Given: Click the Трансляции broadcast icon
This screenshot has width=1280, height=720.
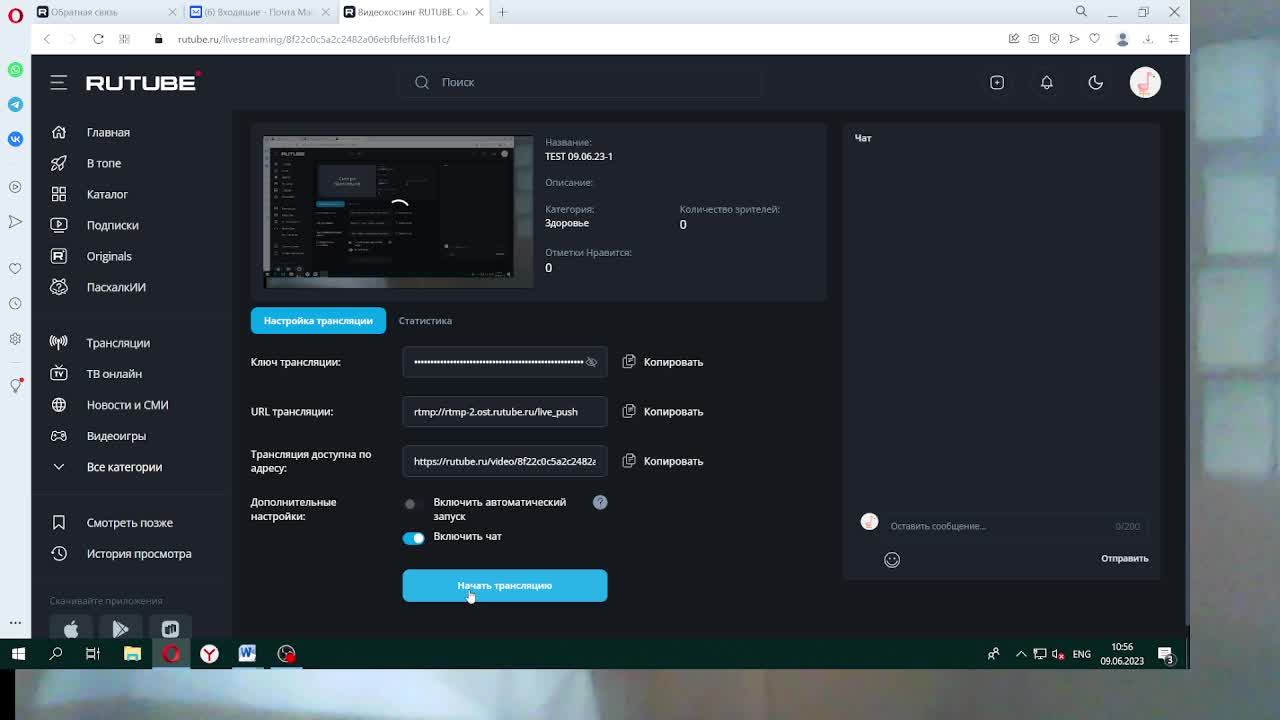Looking at the screenshot, I should pos(59,343).
